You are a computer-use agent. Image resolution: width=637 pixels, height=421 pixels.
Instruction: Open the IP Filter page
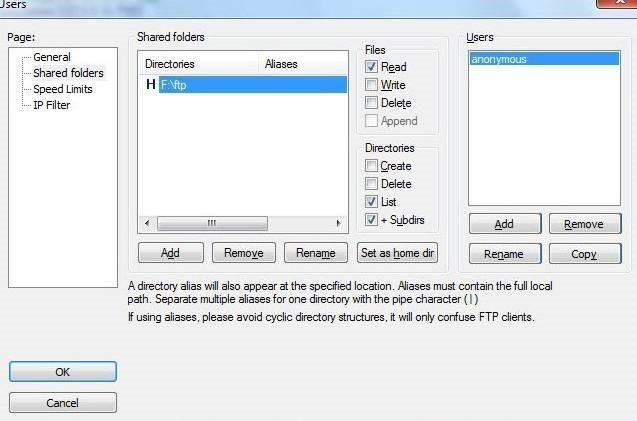[x=53, y=105]
